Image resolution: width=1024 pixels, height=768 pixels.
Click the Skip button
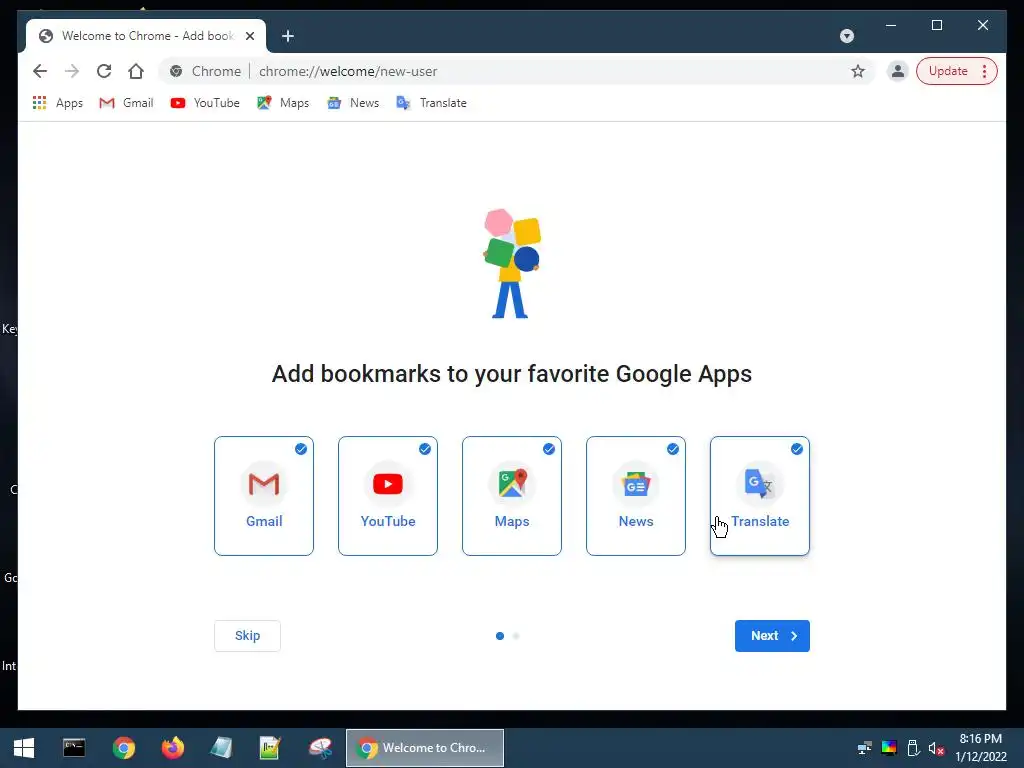248,635
